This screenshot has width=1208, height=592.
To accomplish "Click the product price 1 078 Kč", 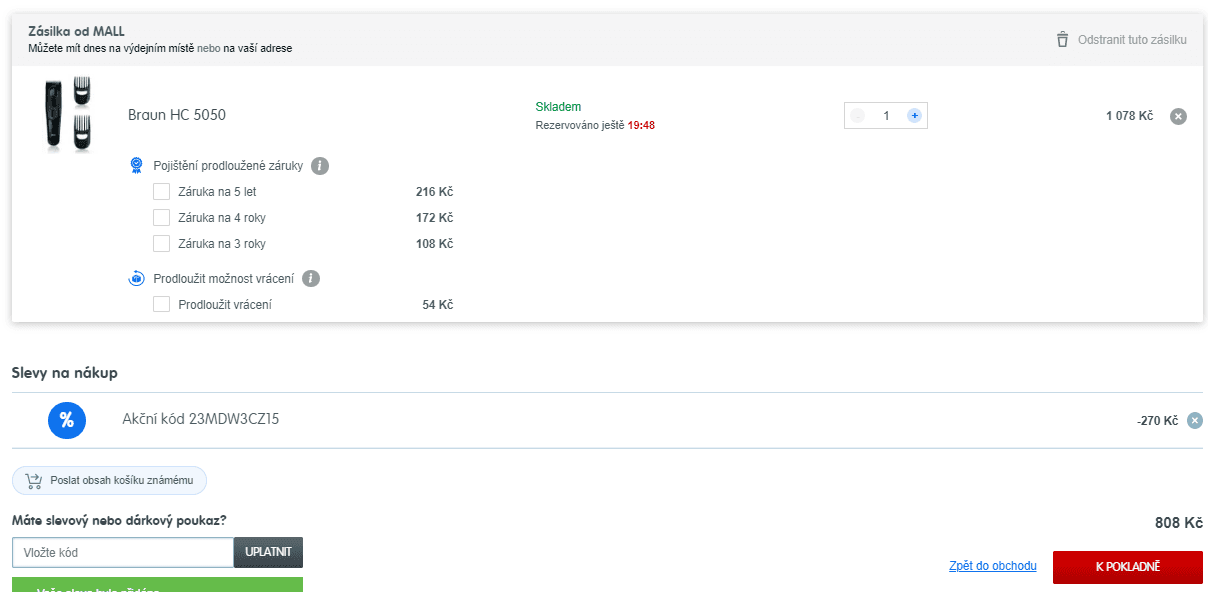I will click(1129, 116).
